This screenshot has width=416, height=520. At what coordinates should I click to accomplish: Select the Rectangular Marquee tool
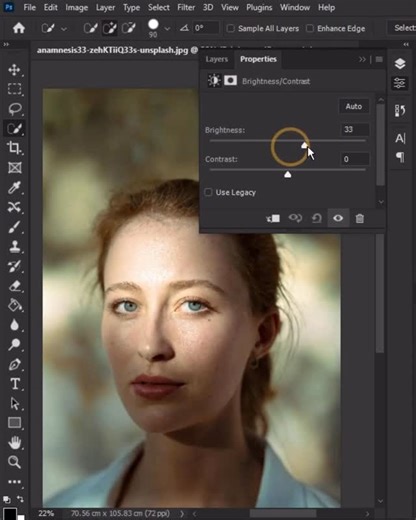click(x=14, y=89)
